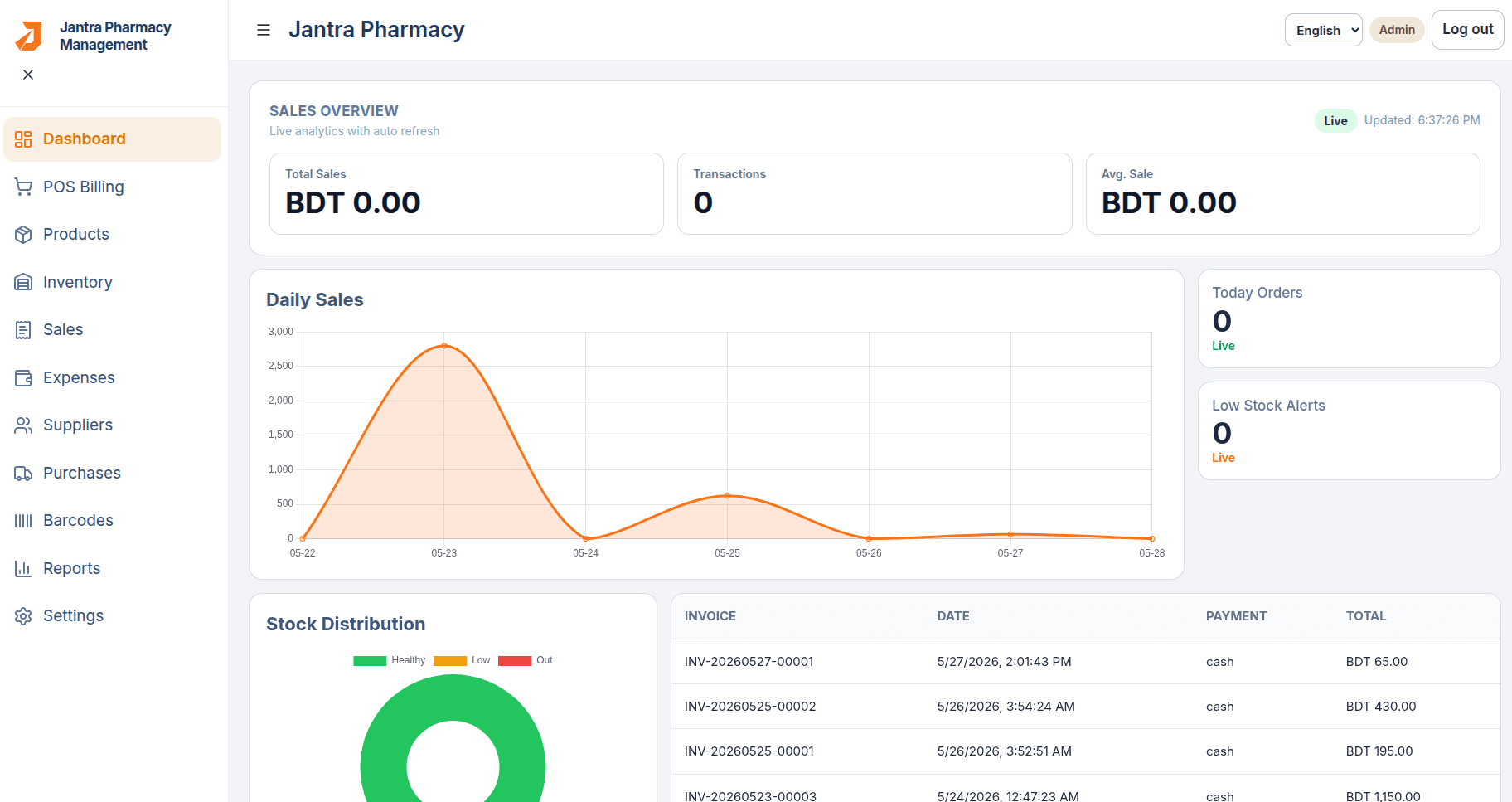Click the Purchases truck icon

[23, 474]
